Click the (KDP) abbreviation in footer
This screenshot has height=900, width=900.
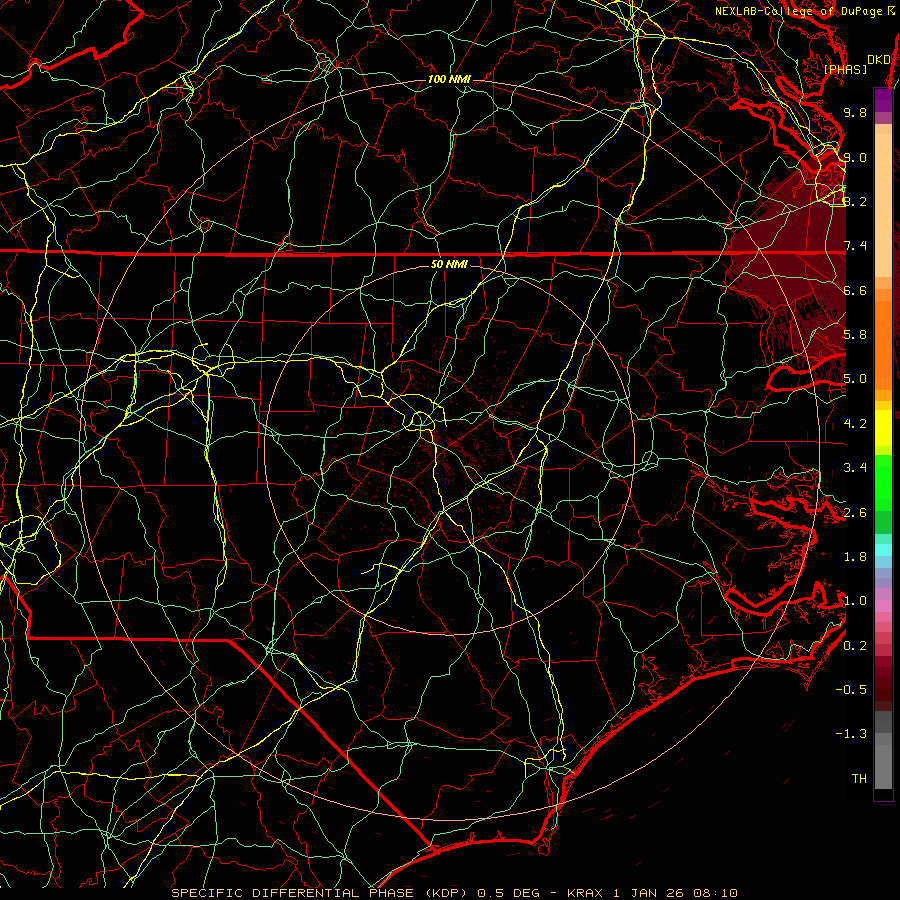pos(447,893)
